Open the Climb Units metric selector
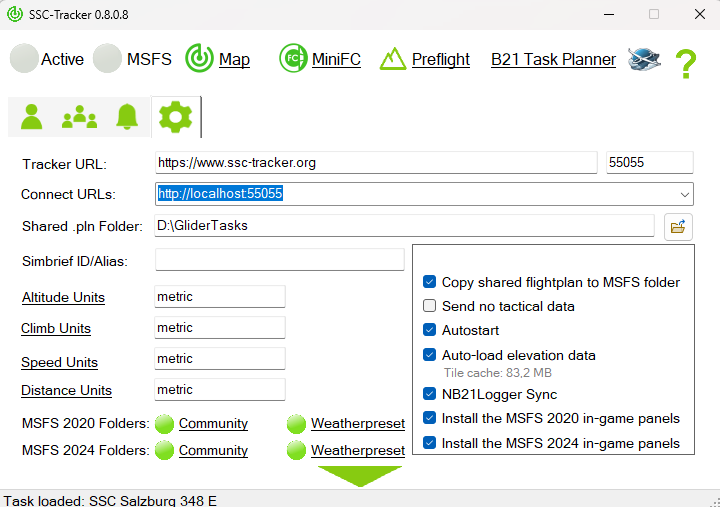 click(x=220, y=327)
